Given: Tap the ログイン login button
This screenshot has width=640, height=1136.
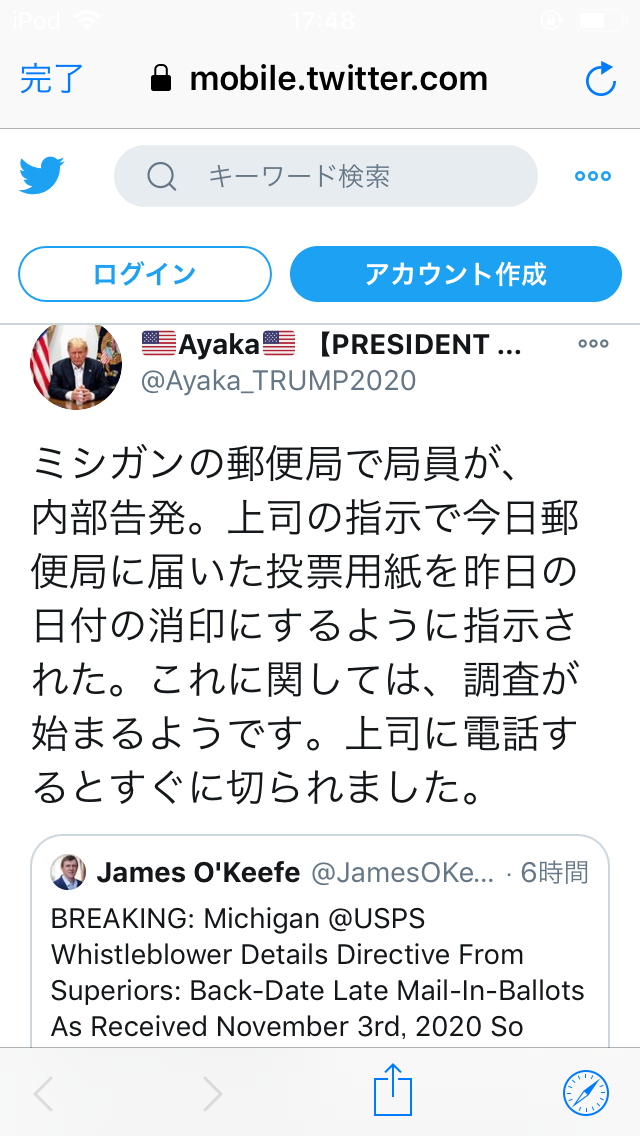Looking at the screenshot, I should [145, 274].
